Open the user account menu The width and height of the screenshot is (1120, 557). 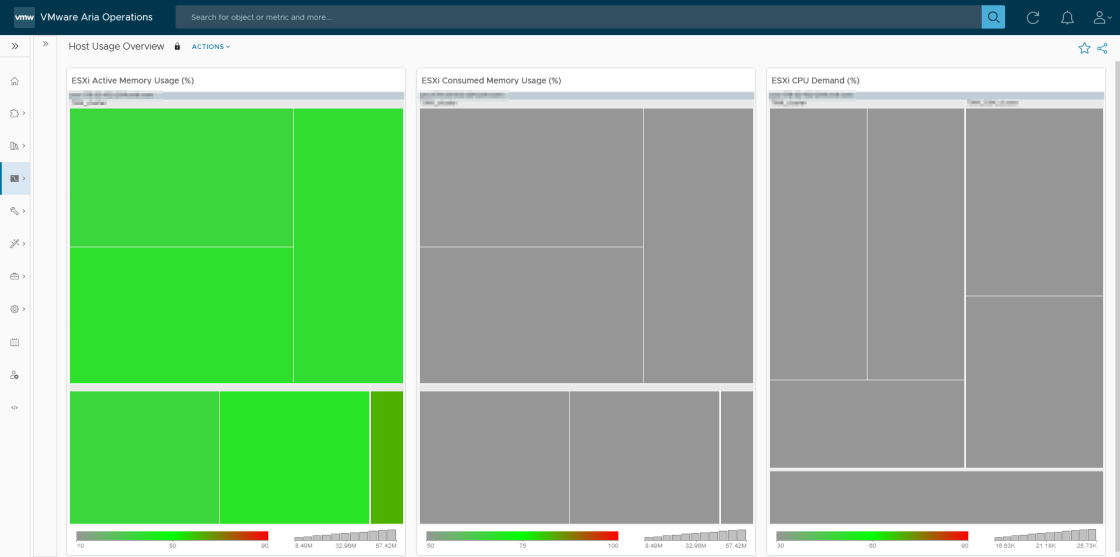click(1100, 17)
